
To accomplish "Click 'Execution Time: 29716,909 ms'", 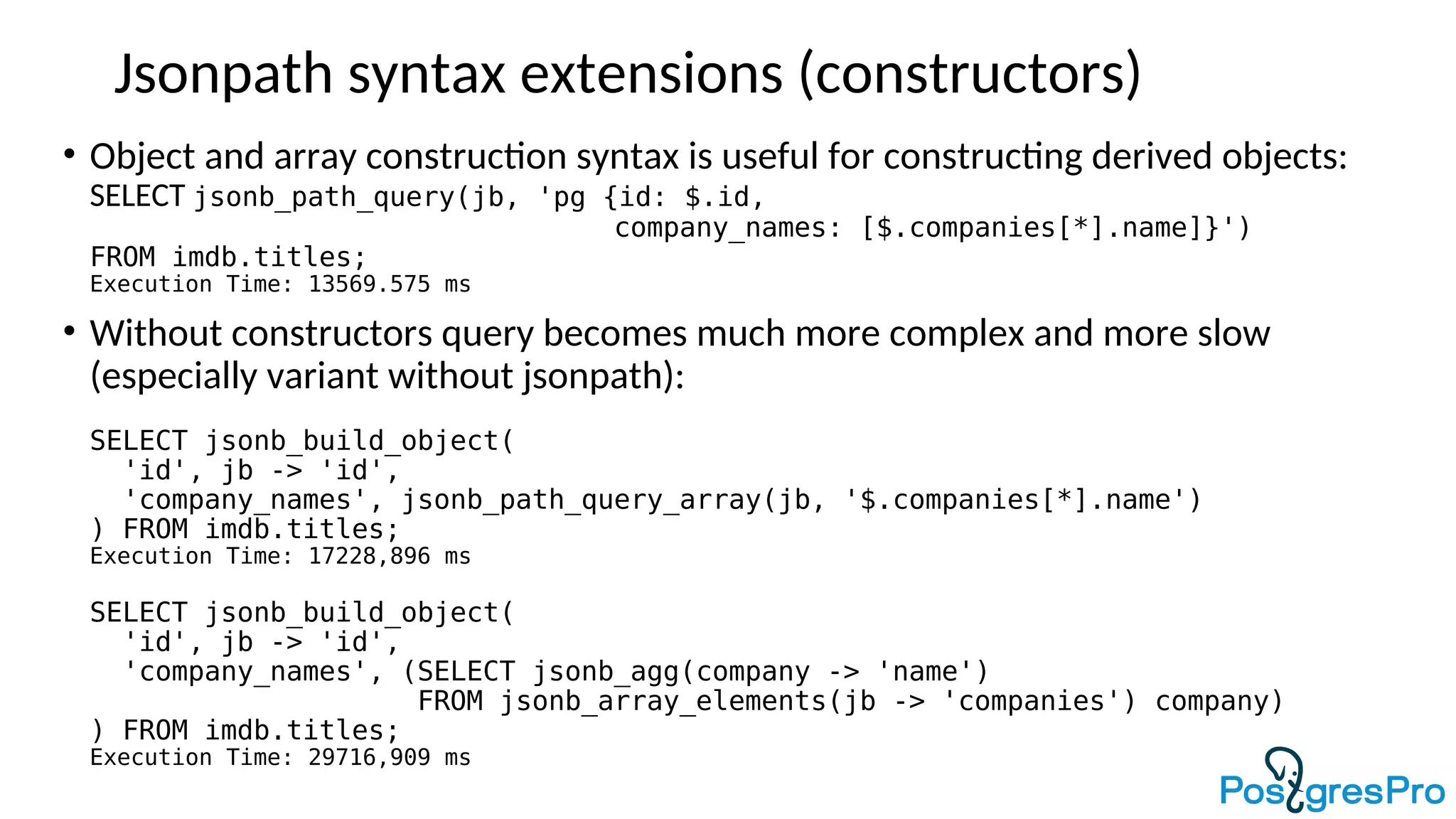I will 280,757.
